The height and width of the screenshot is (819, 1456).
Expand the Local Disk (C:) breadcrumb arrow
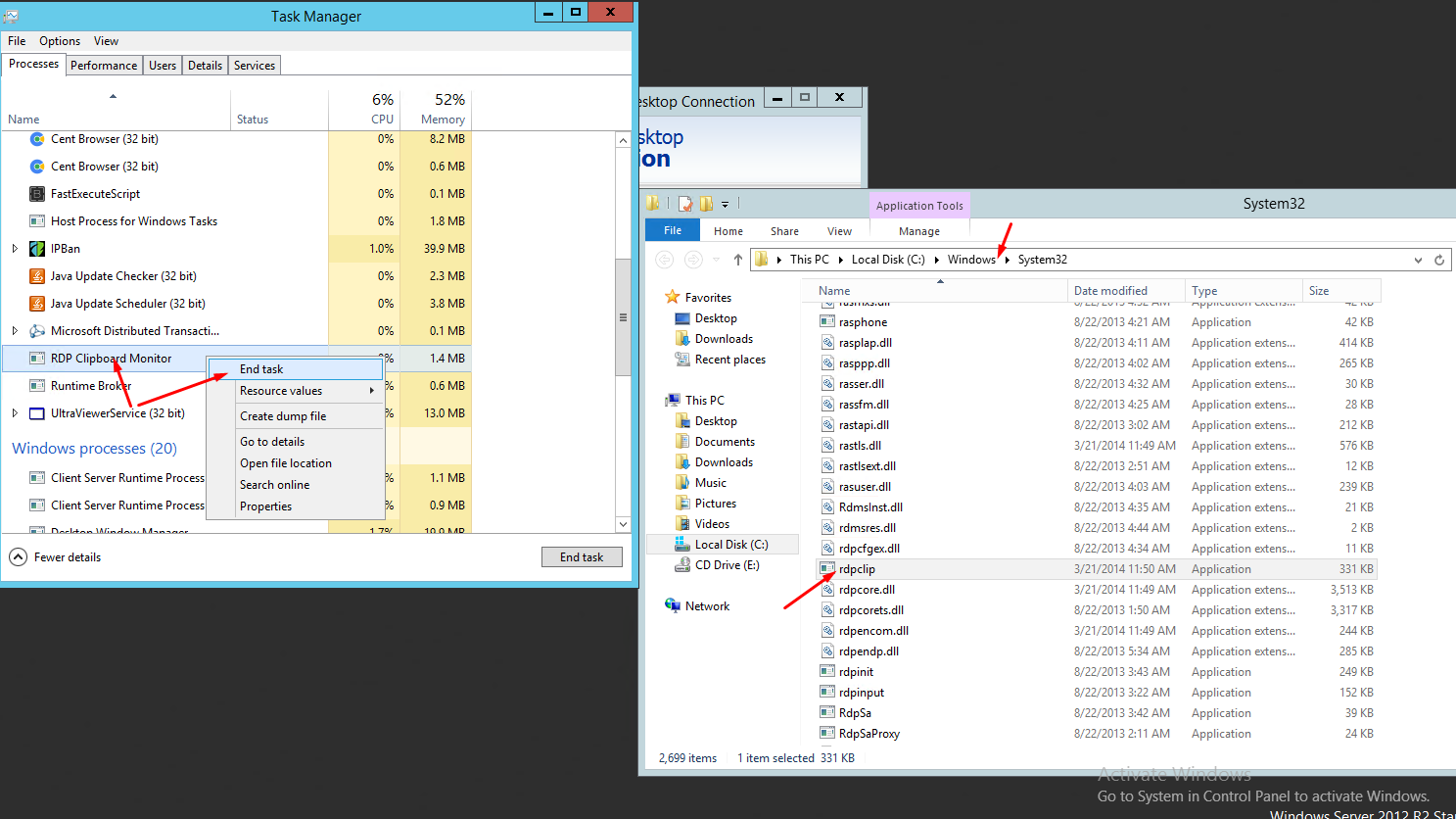pos(937,260)
